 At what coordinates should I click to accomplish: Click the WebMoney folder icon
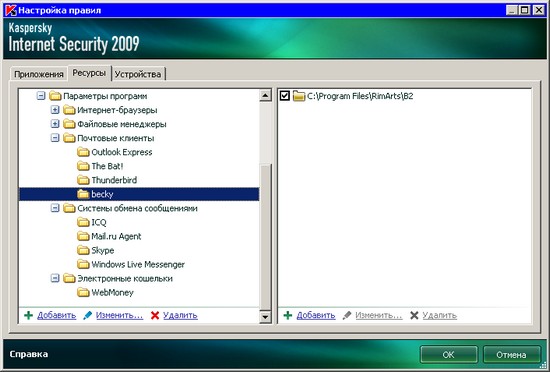pos(83,292)
